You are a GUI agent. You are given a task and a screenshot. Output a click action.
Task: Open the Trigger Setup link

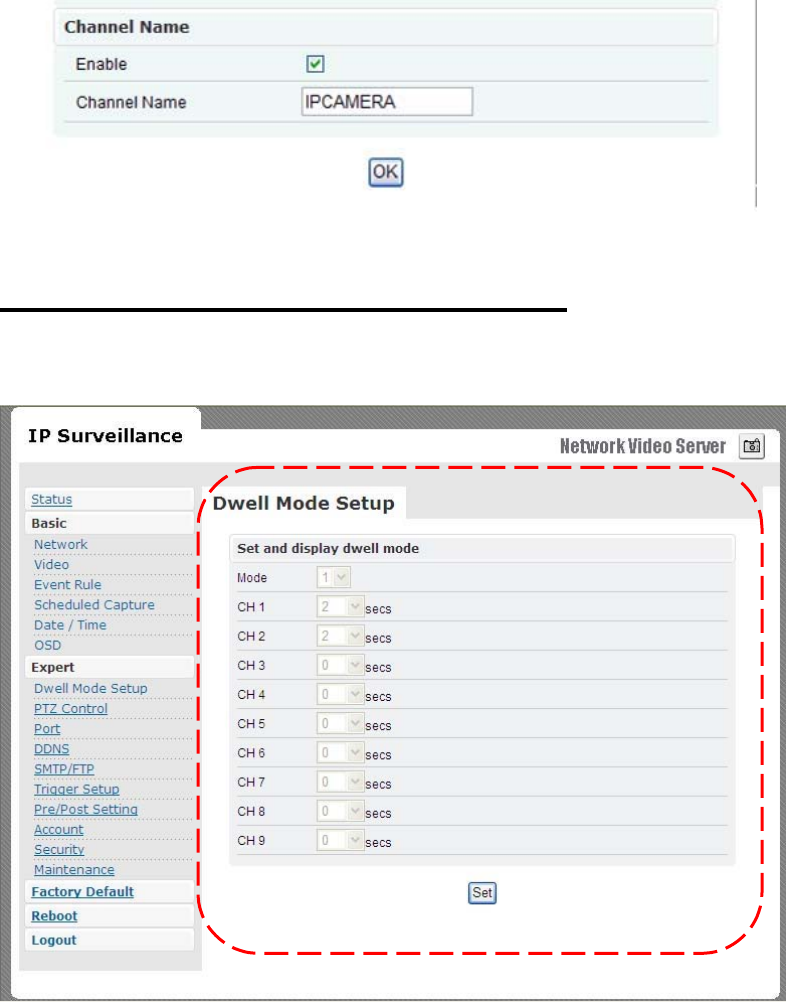77,789
